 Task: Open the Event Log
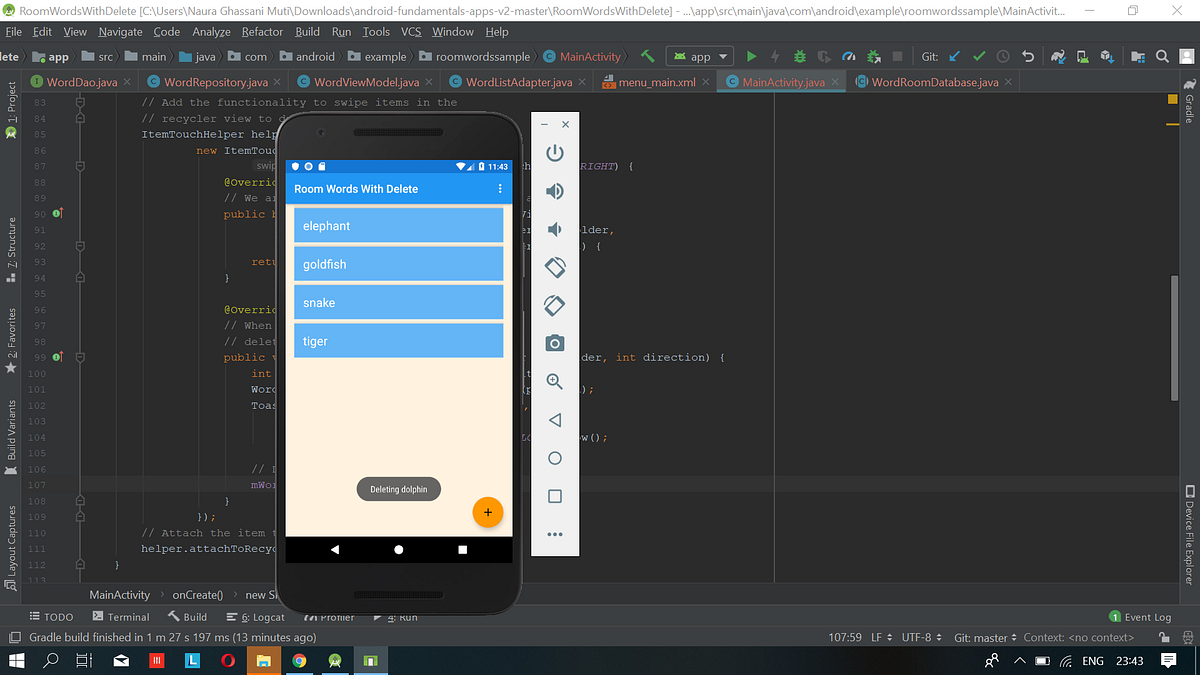[1140, 617]
